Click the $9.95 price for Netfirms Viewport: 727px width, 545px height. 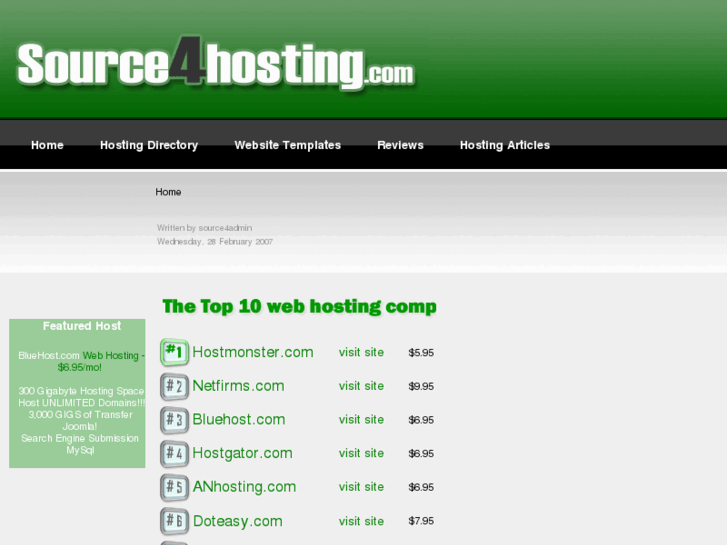point(421,386)
